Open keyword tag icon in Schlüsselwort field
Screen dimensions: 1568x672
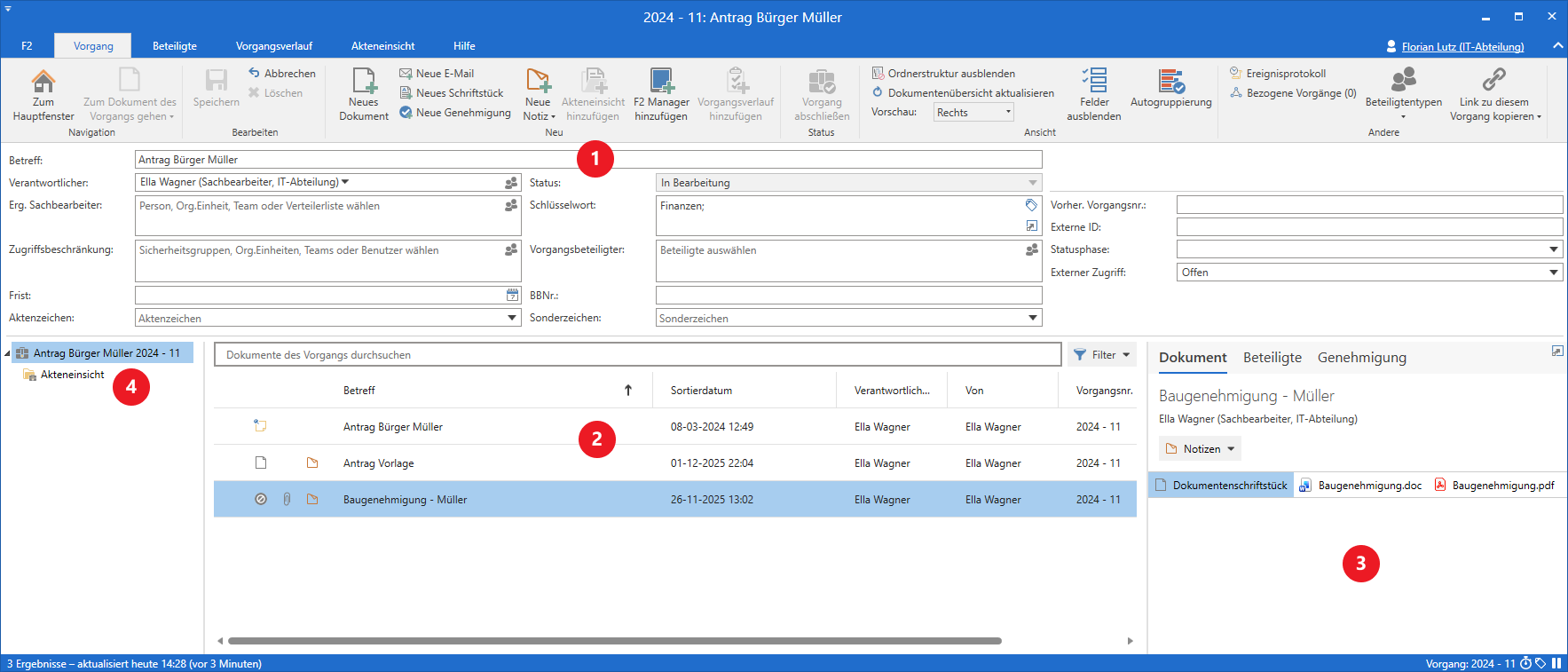pyautogui.click(x=1031, y=205)
